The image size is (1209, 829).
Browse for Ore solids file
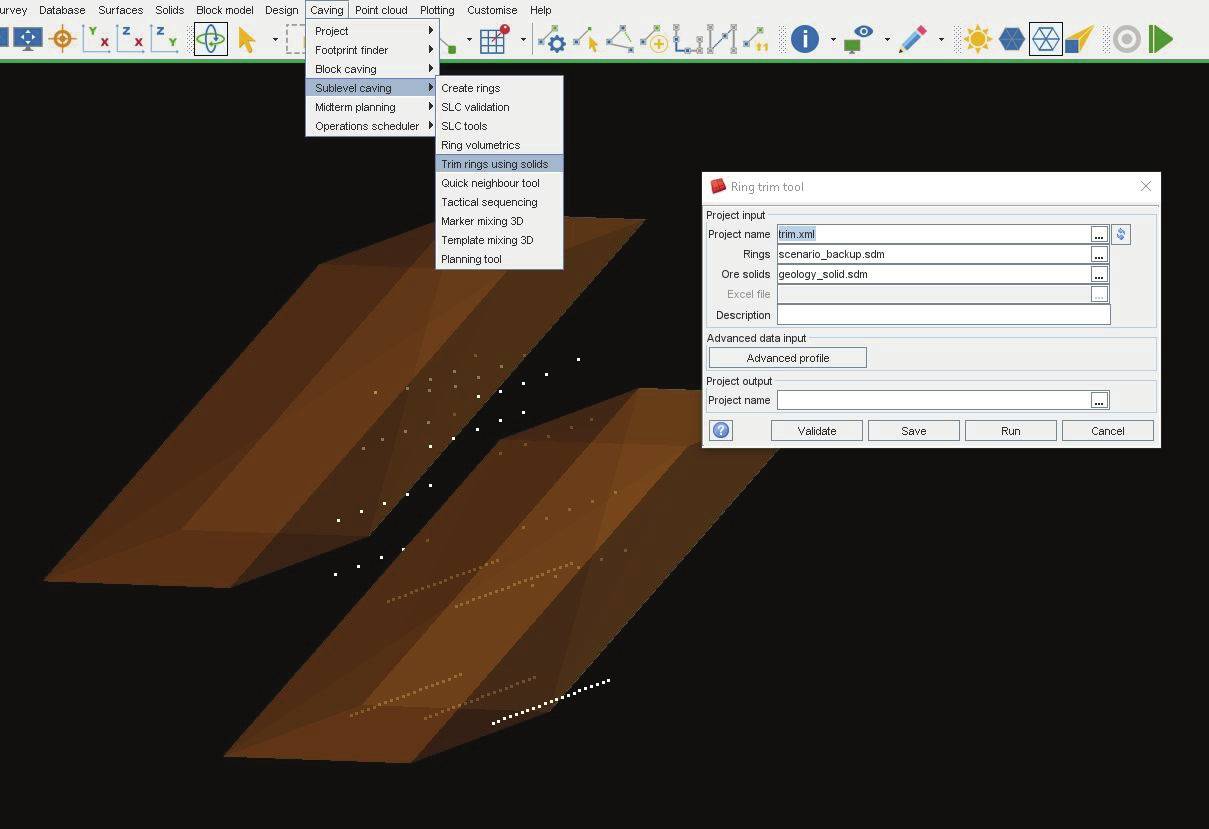[1098, 274]
